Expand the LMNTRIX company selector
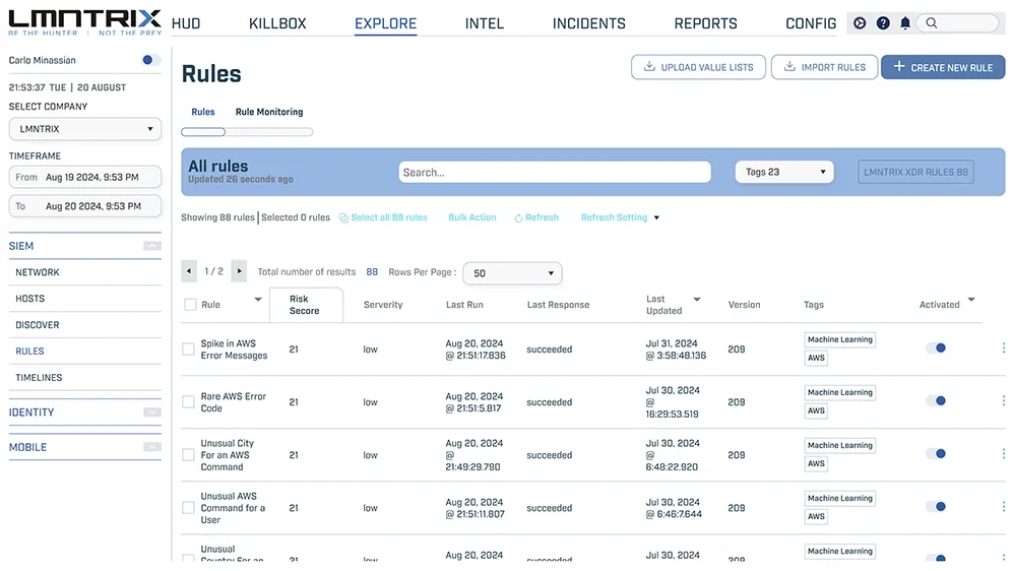Image resolution: width=1013 pixels, height=571 pixels. tap(85, 129)
